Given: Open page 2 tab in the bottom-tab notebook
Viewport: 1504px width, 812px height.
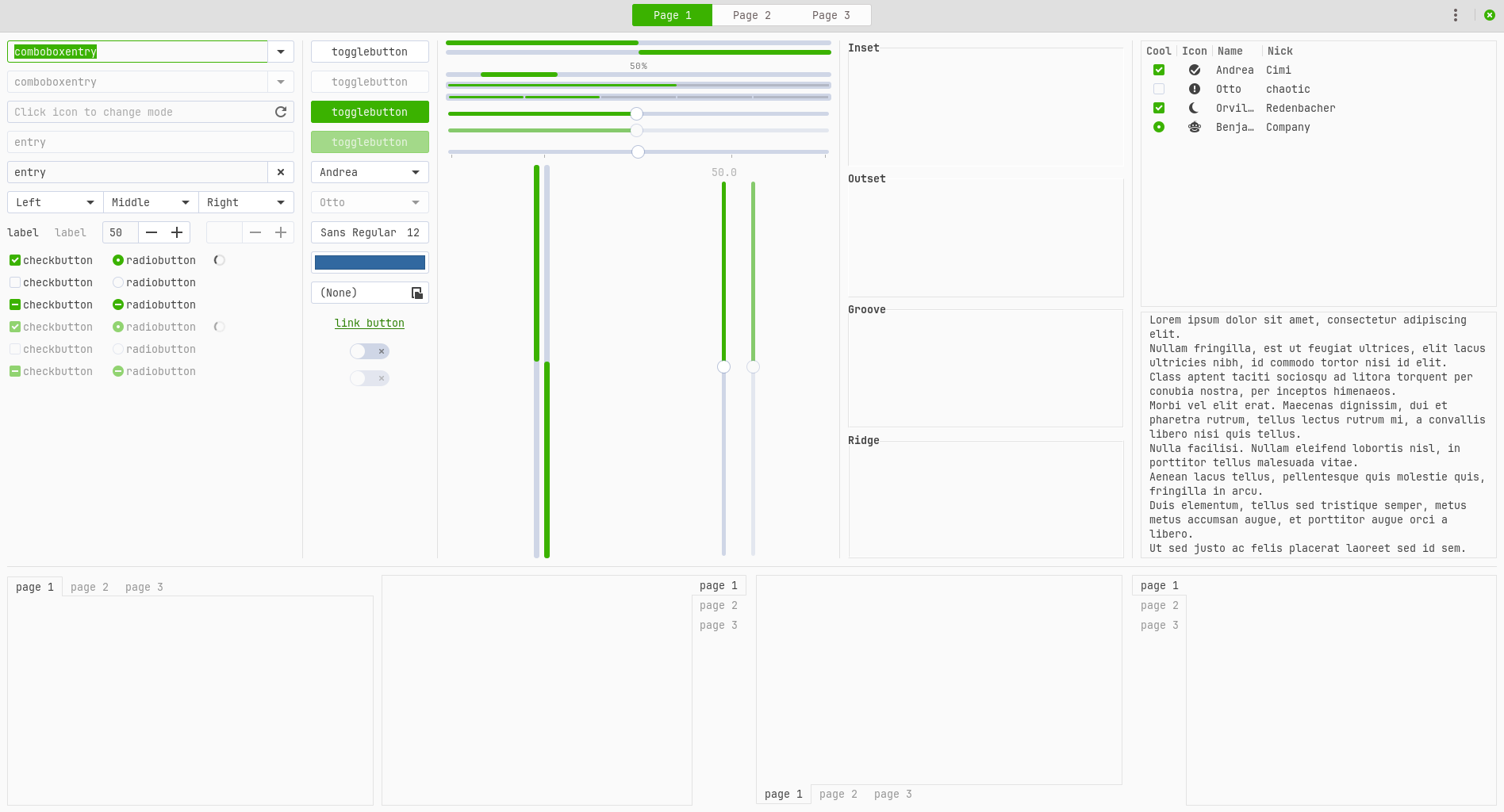Looking at the screenshot, I should (838, 794).
